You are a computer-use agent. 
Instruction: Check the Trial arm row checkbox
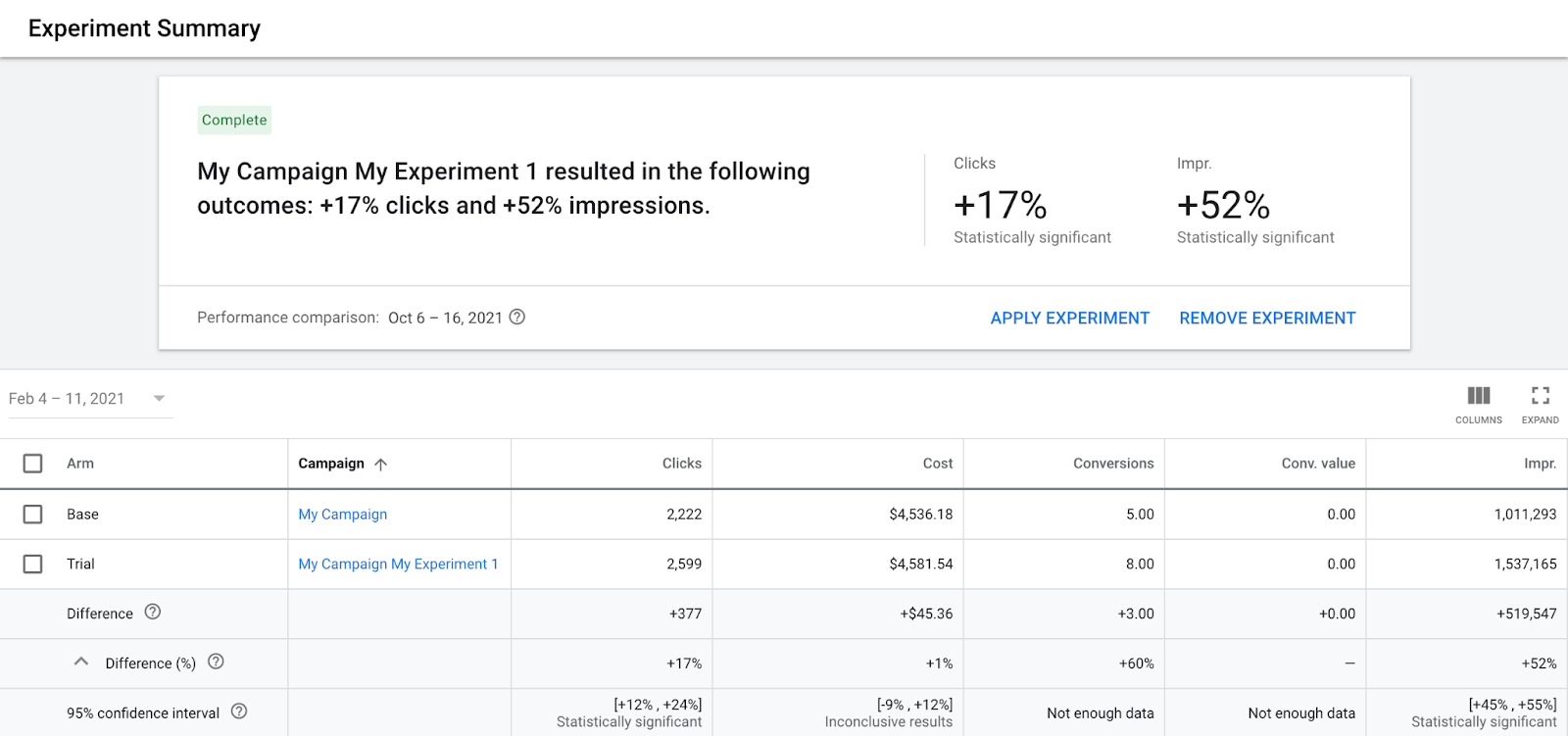[x=32, y=564]
